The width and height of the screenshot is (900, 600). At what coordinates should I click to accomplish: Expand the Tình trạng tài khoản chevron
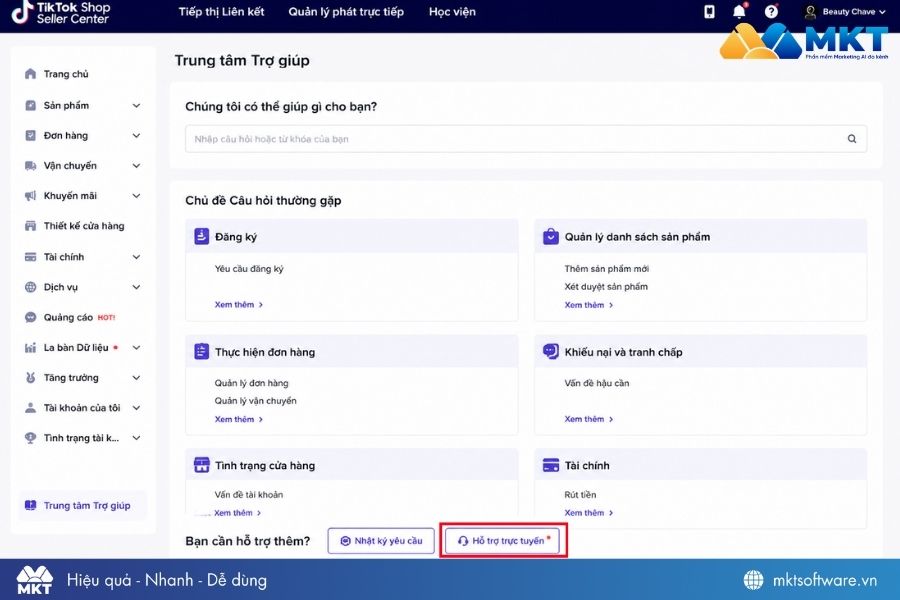pyautogui.click(x=137, y=438)
